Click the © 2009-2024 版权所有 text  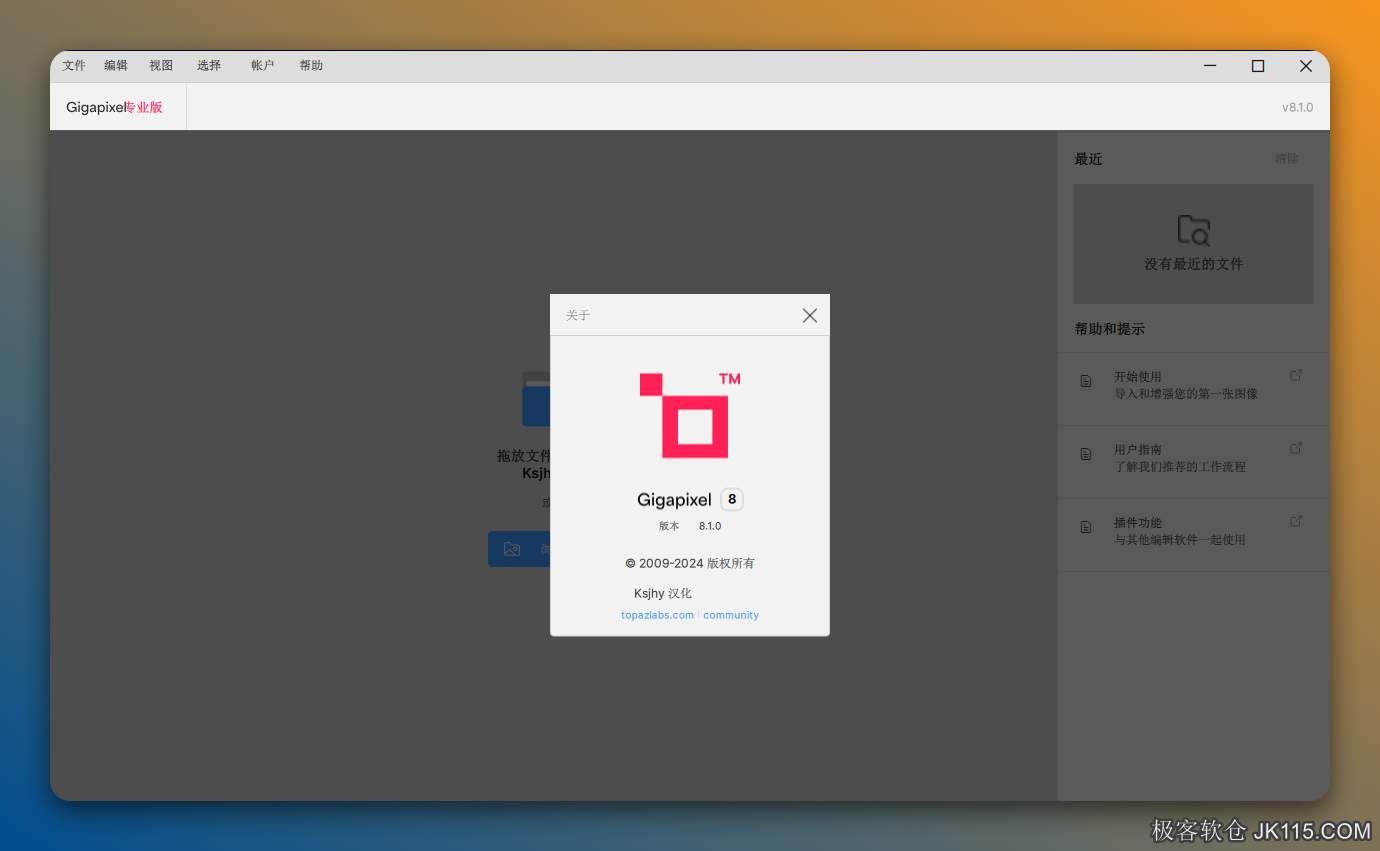tap(690, 563)
